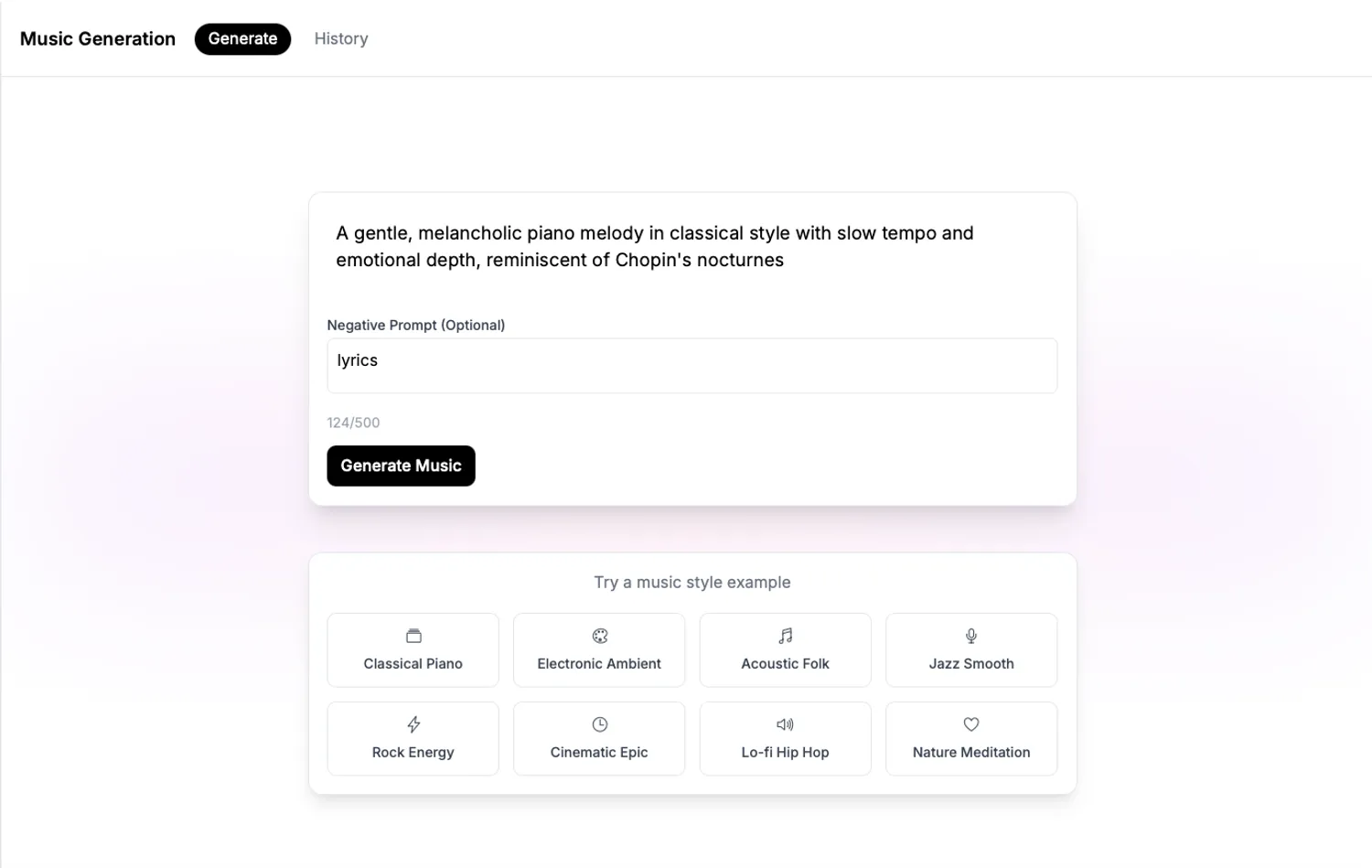Click the Music Generation title
The width and height of the screenshot is (1372, 868).
click(x=98, y=38)
